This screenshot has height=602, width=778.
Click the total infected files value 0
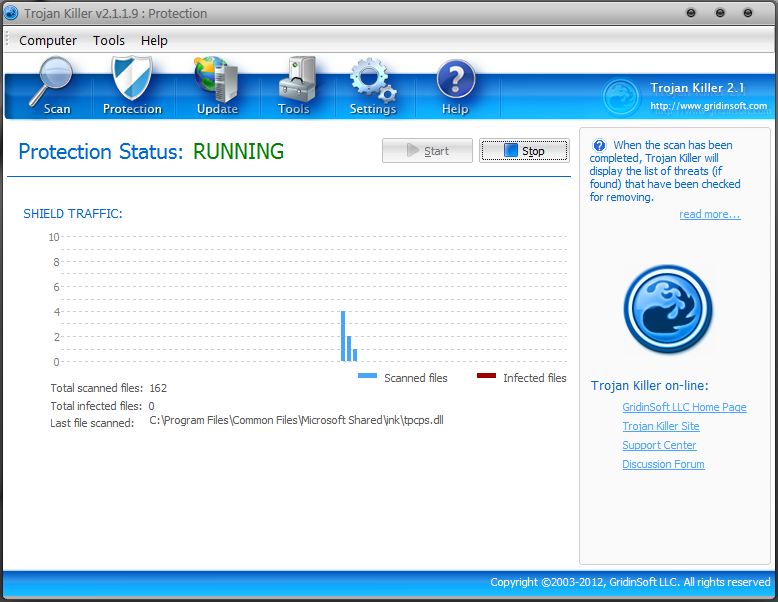[x=151, y=406]
